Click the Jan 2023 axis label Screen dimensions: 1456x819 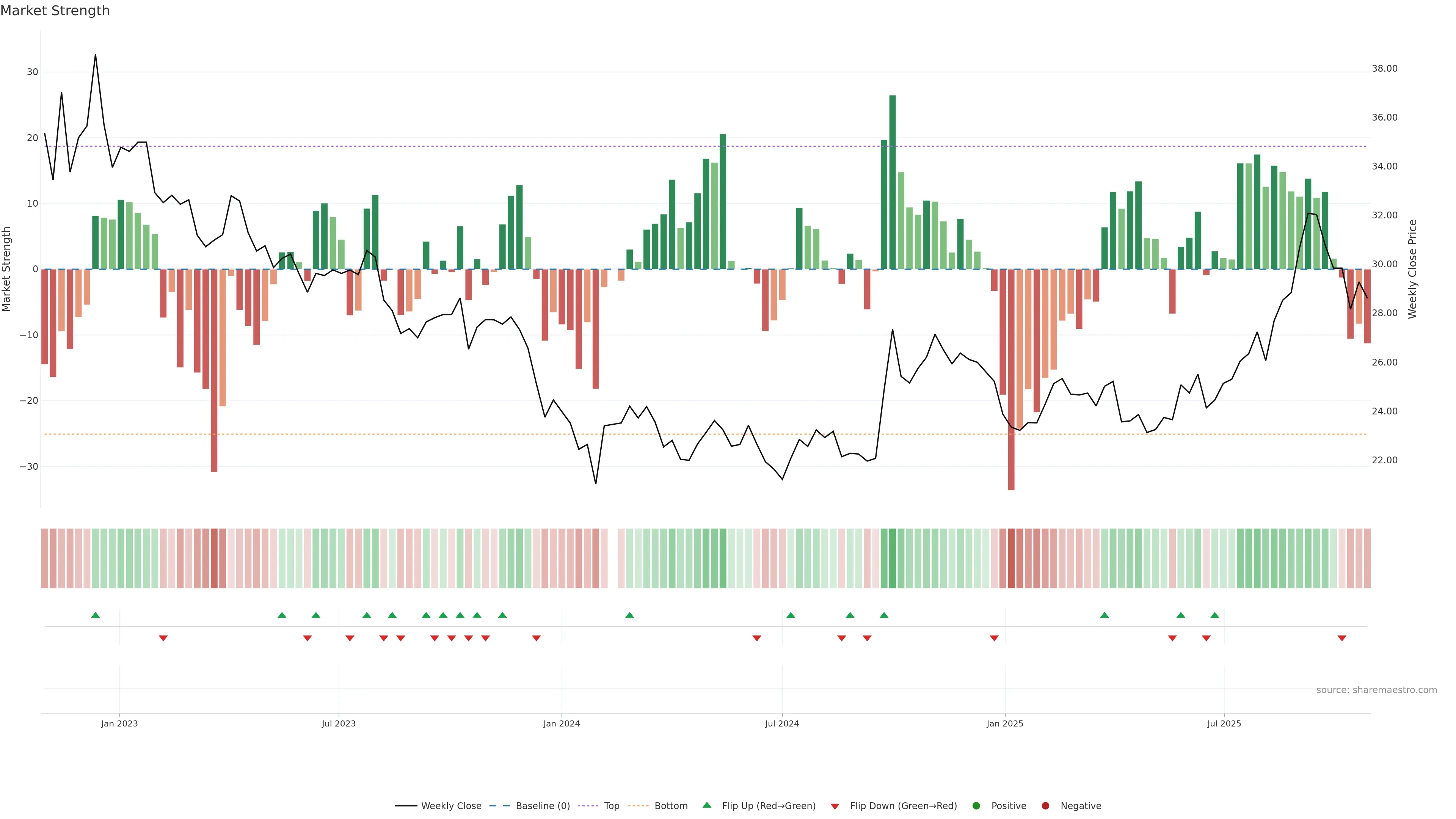[119, 723]
